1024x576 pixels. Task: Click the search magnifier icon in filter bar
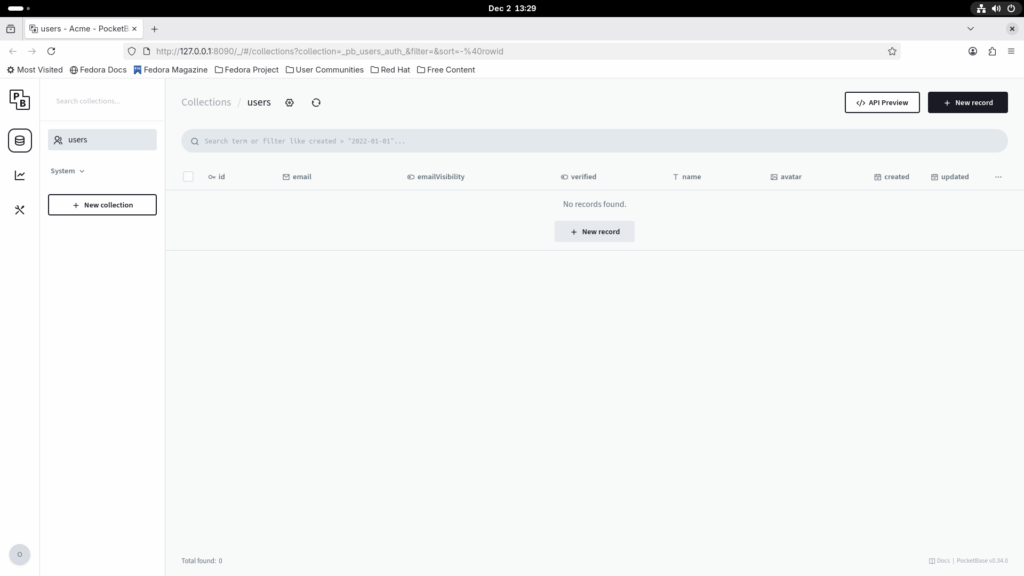tap(195, 141)
